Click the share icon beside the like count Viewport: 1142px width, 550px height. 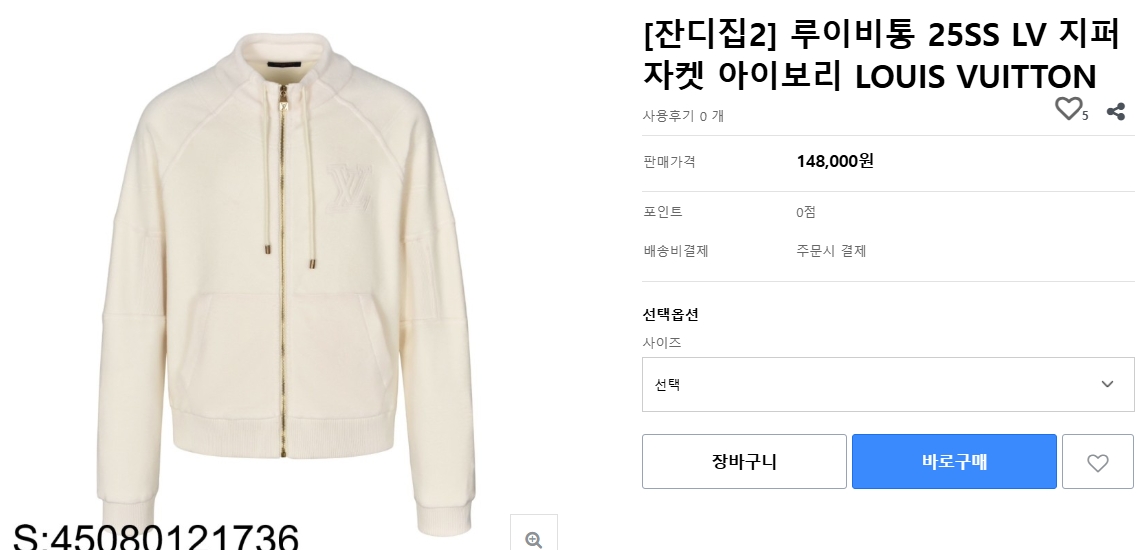coord(1116,111)
